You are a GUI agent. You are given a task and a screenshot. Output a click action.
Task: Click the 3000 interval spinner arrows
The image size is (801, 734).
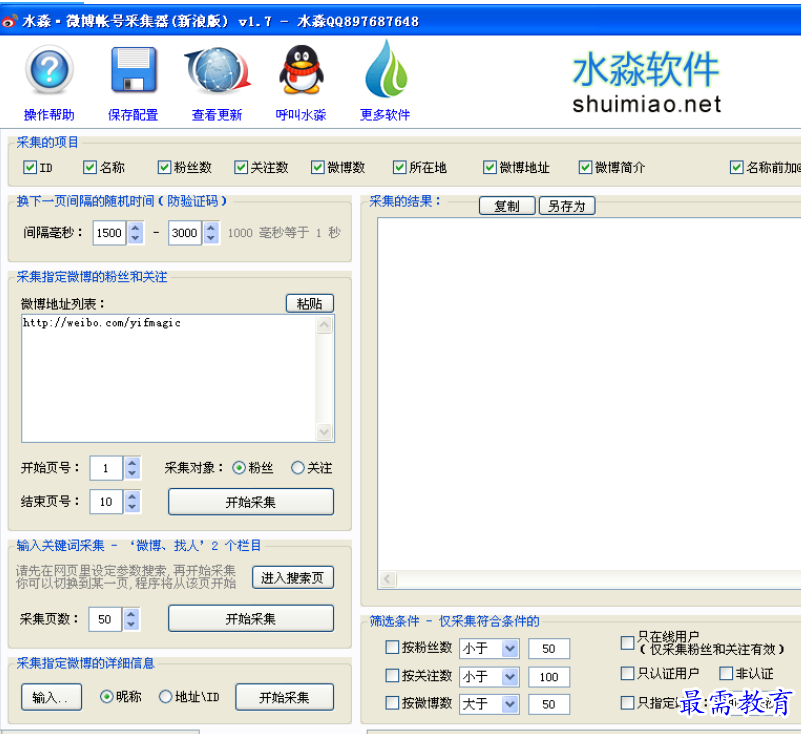[211, 232]
